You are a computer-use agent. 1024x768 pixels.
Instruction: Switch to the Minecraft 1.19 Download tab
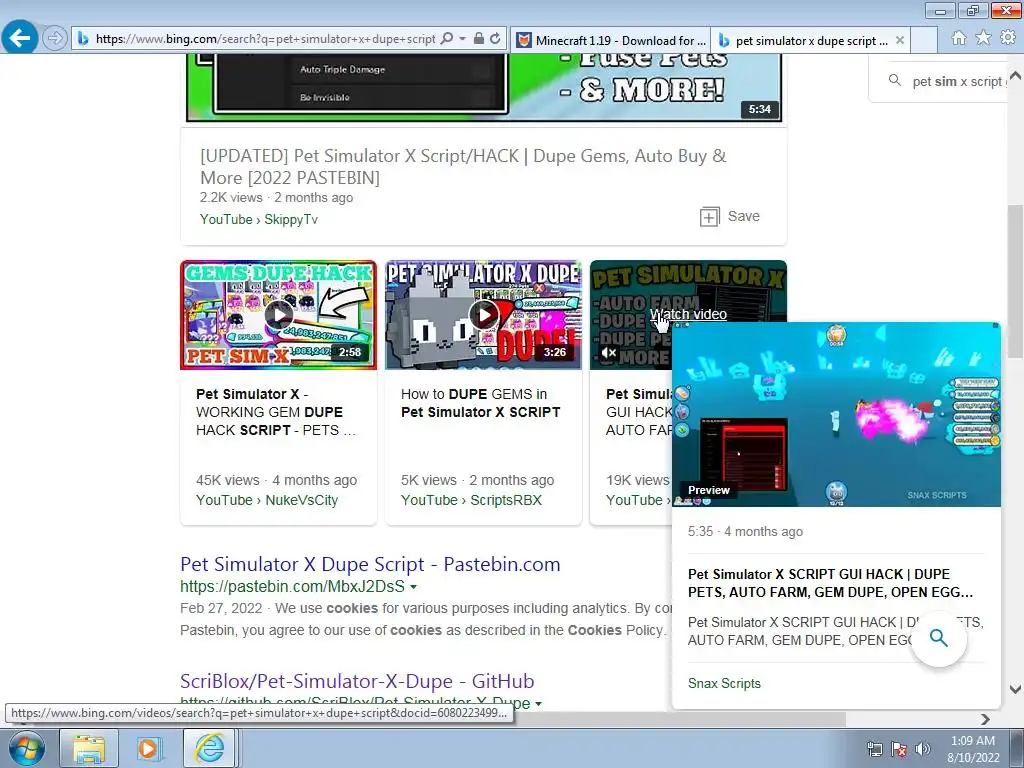(611, 40)
